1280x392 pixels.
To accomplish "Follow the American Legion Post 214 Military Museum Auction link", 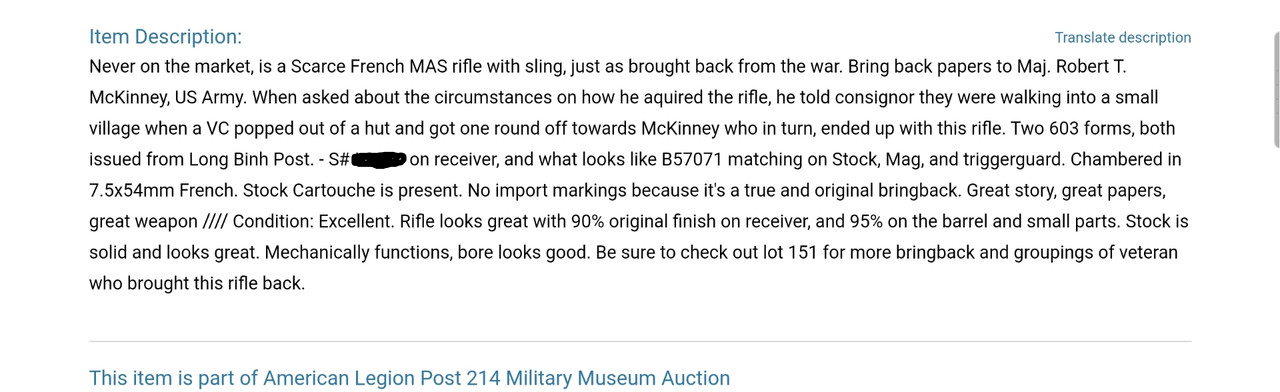I will [409, 378].
